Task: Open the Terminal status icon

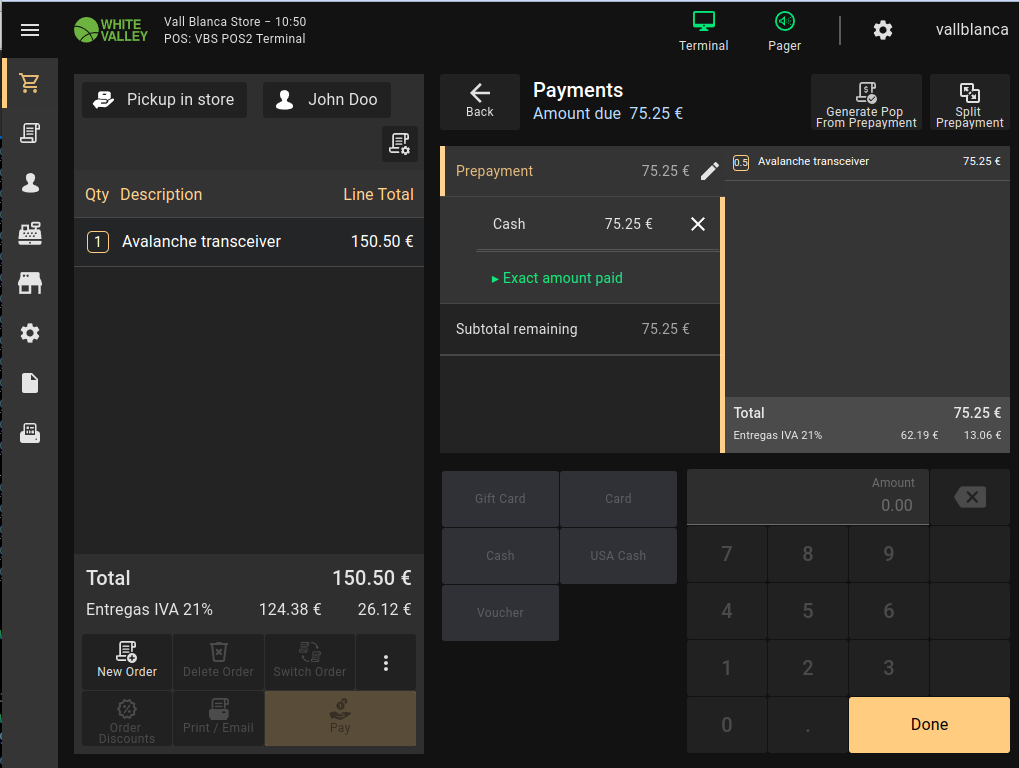Action: click(704, 32)
